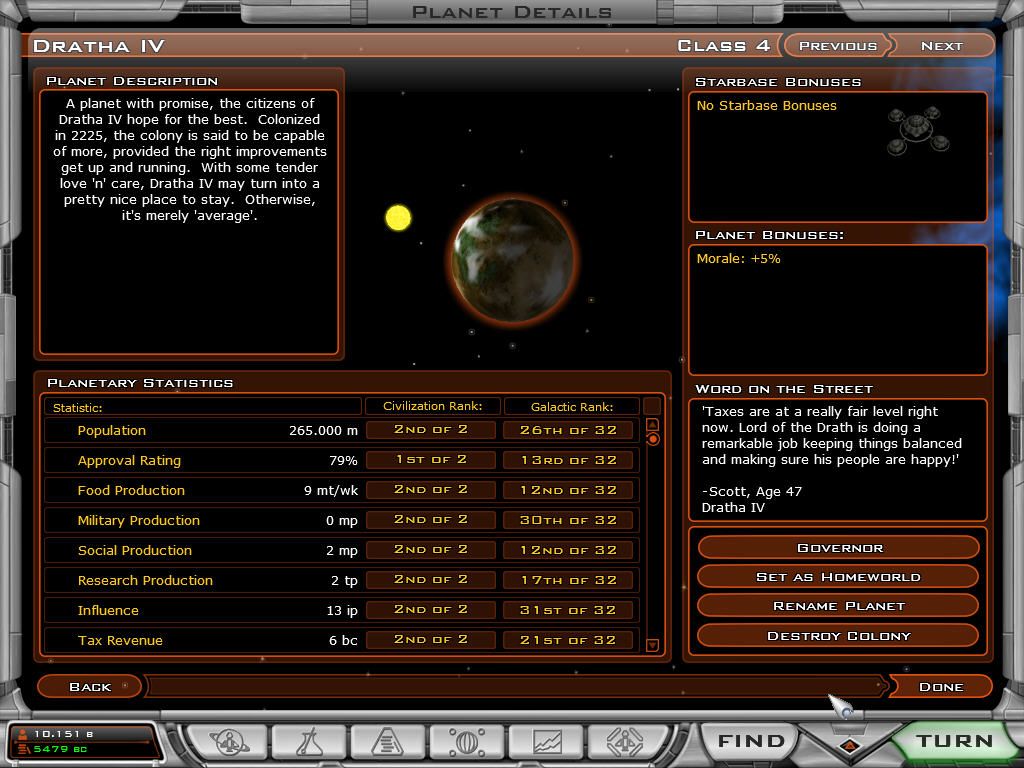Screen dimensions: 1024x768
Task: Click the pyramid-shaped Domestic Policy icon
Action: [387, 742]
